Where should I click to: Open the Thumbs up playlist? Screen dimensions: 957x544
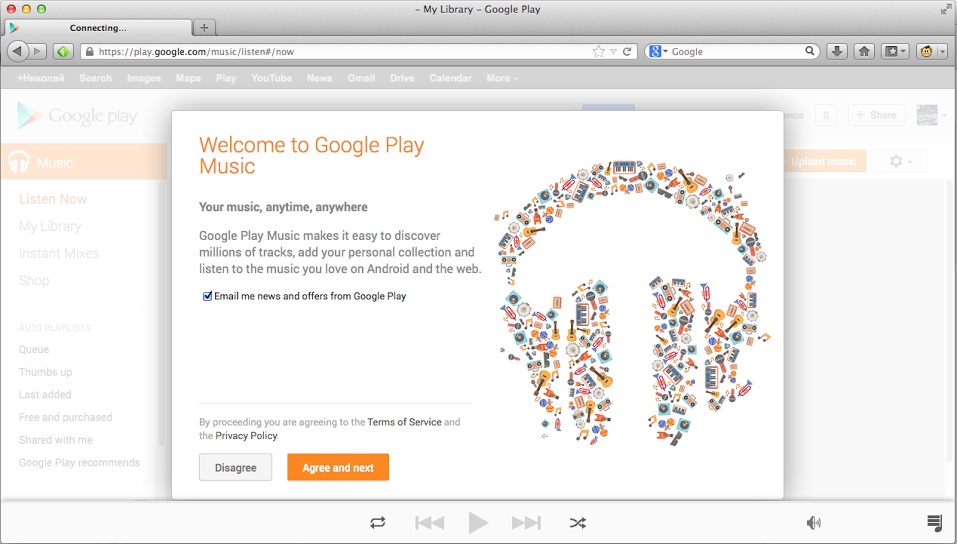click(x=46, y=372)
